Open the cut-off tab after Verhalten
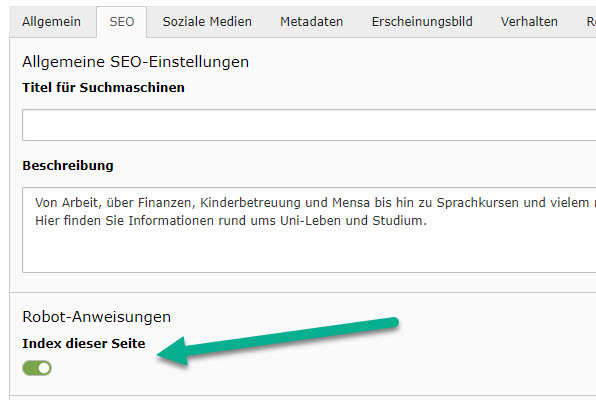The height and width of the screenshot is (400, 596). 590,22
